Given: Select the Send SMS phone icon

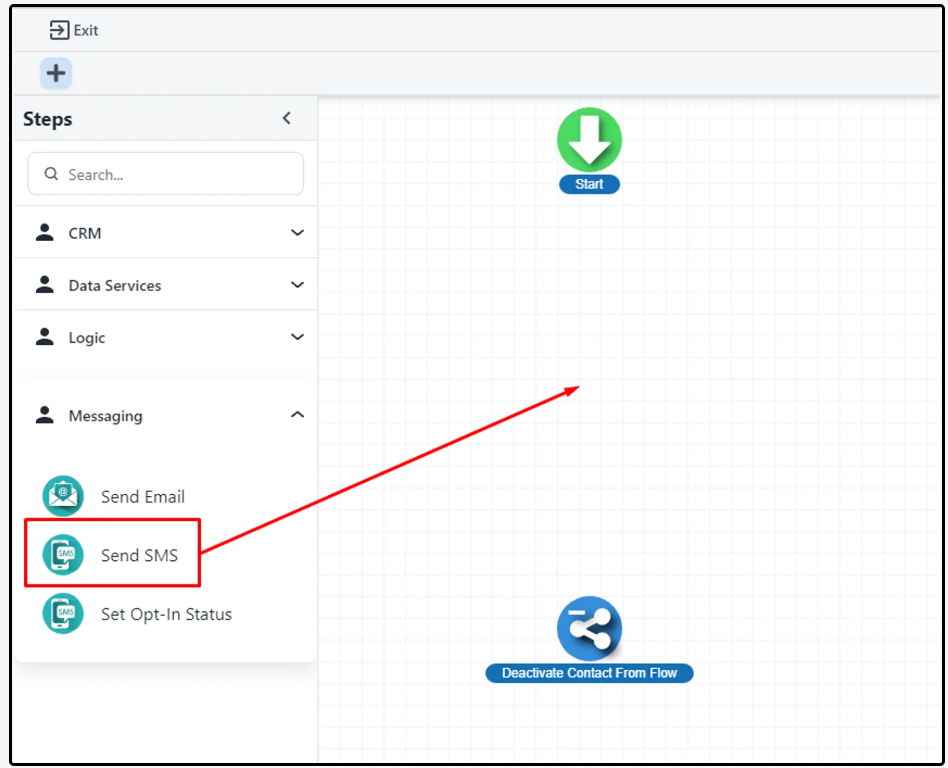Looking at the screenshot, I should 63,555.
